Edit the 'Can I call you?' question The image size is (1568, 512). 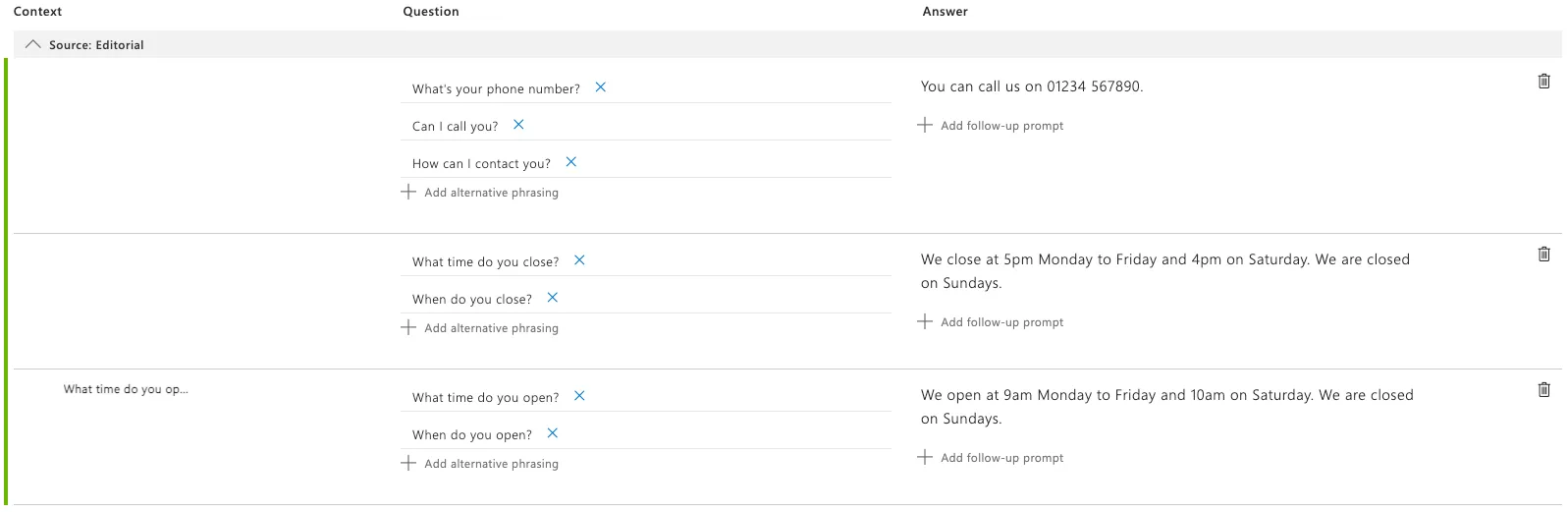[x=455, y=126]
